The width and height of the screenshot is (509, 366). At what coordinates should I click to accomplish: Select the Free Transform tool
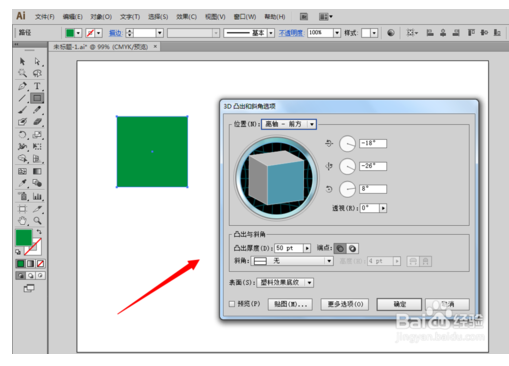(37, 147)
